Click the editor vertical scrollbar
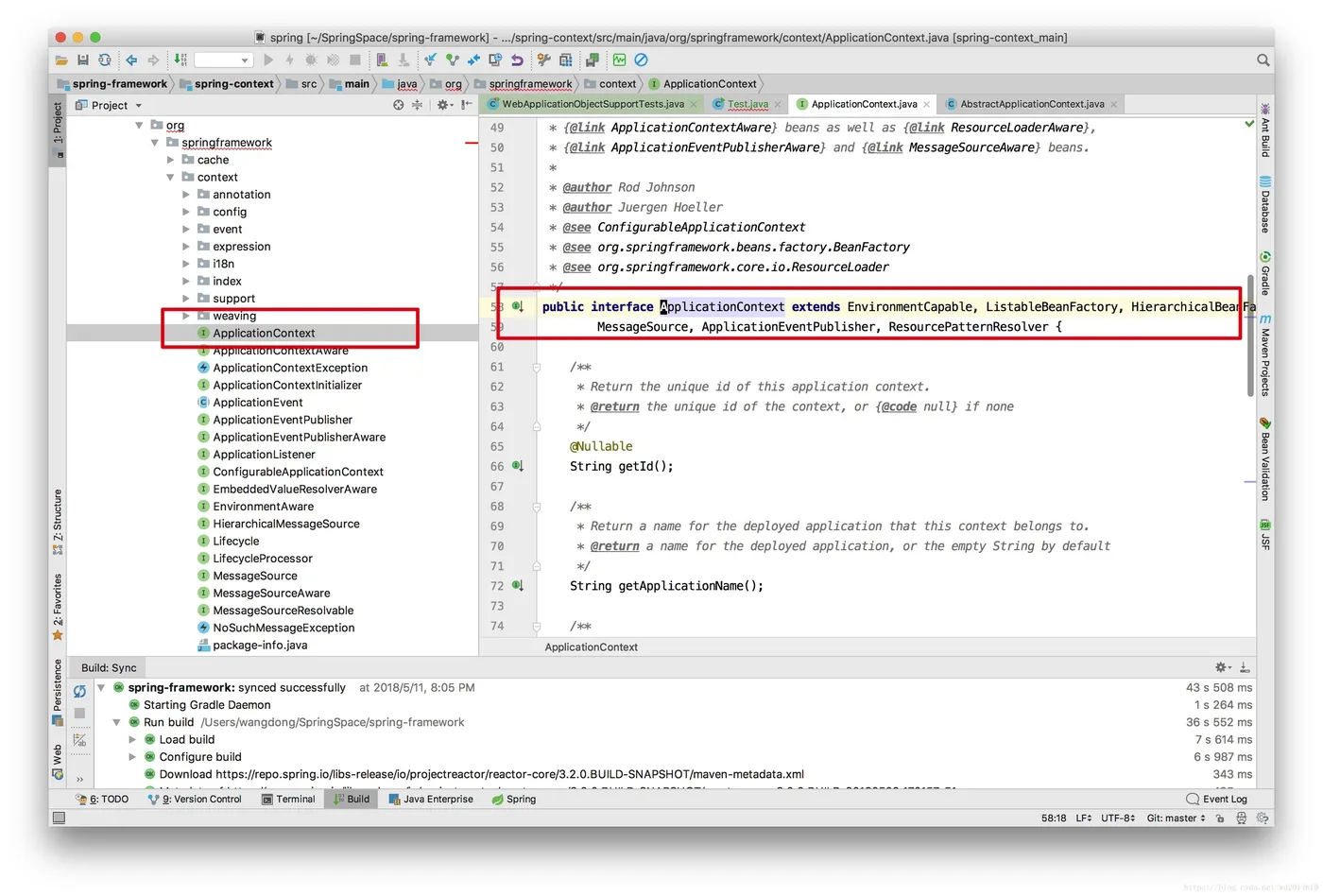Screen dimensions: 1323x896 (x=1251, y=336)
